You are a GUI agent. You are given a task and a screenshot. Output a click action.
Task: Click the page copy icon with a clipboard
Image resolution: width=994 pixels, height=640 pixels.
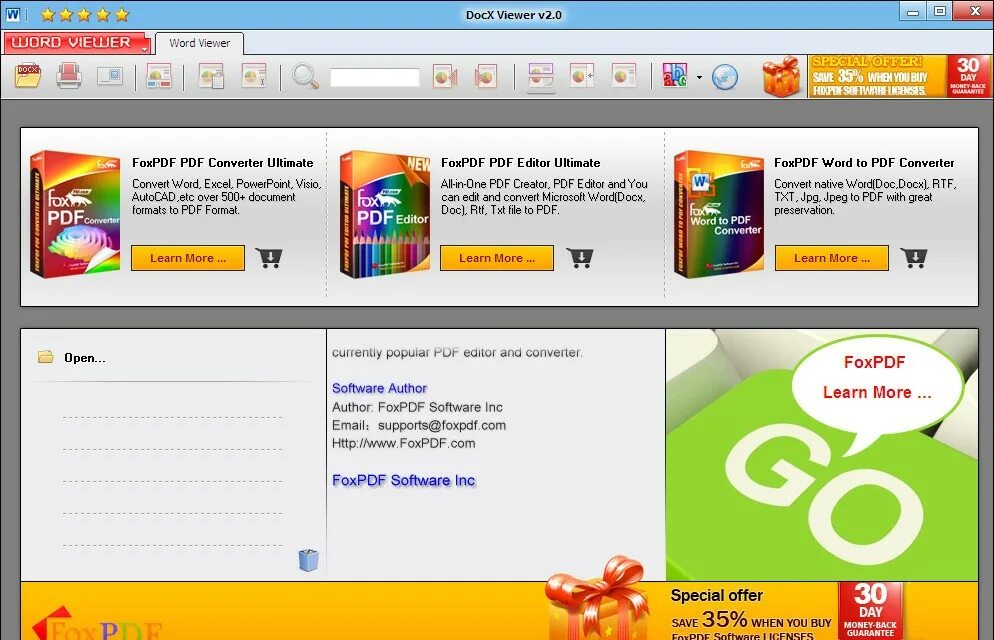point(212,75)
